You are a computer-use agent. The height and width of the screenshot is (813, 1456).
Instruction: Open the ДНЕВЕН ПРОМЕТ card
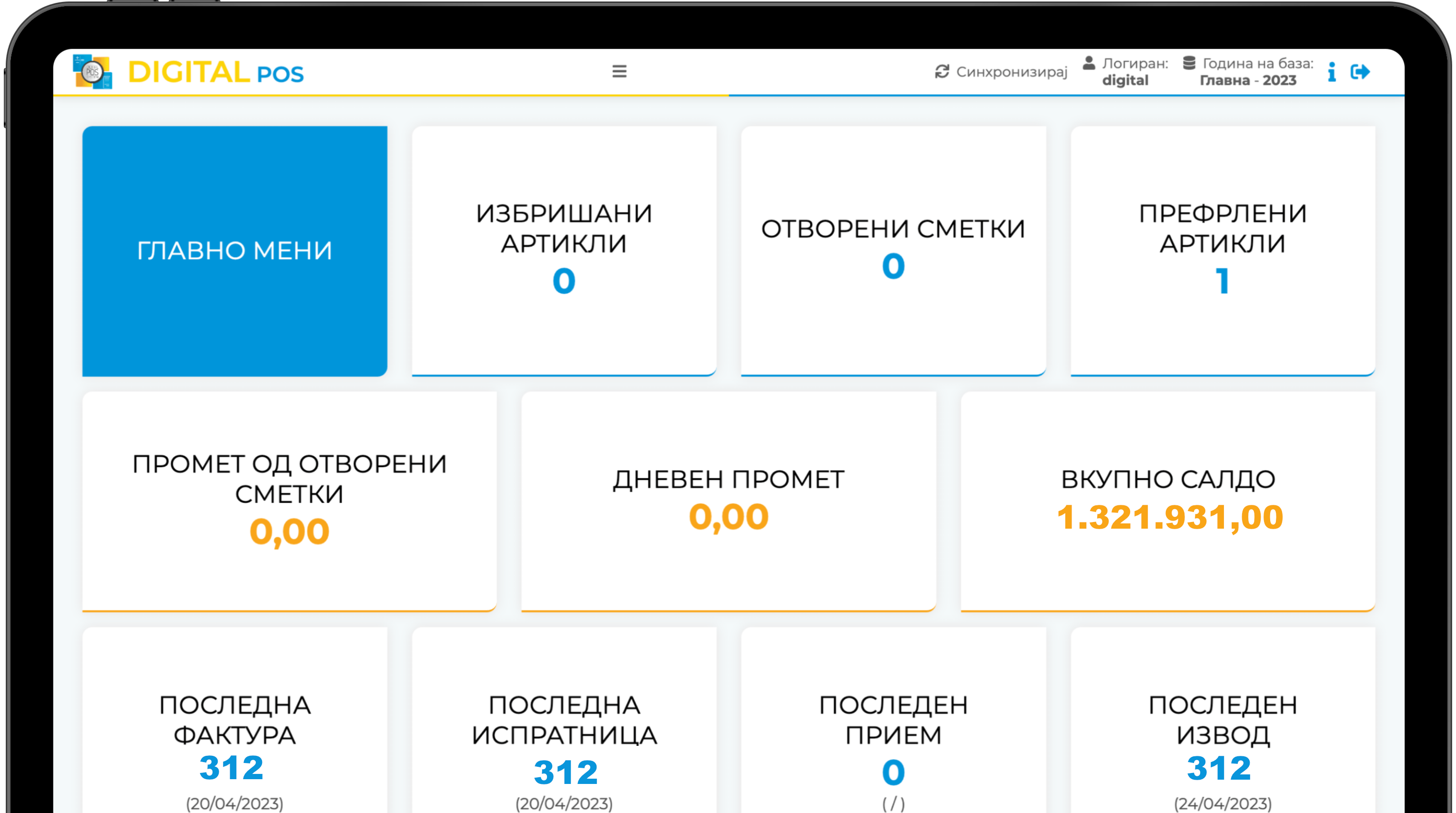pyautogui.click(x=728, y=502)
